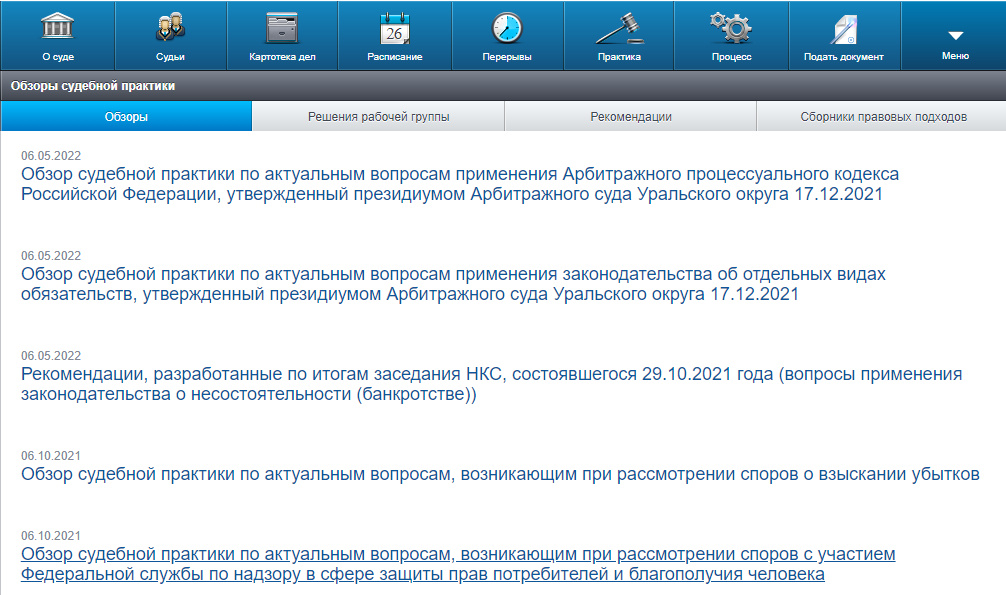
Task: Click the 06.10.2021 date above взыскании убытков
Action: coord(51,456)
